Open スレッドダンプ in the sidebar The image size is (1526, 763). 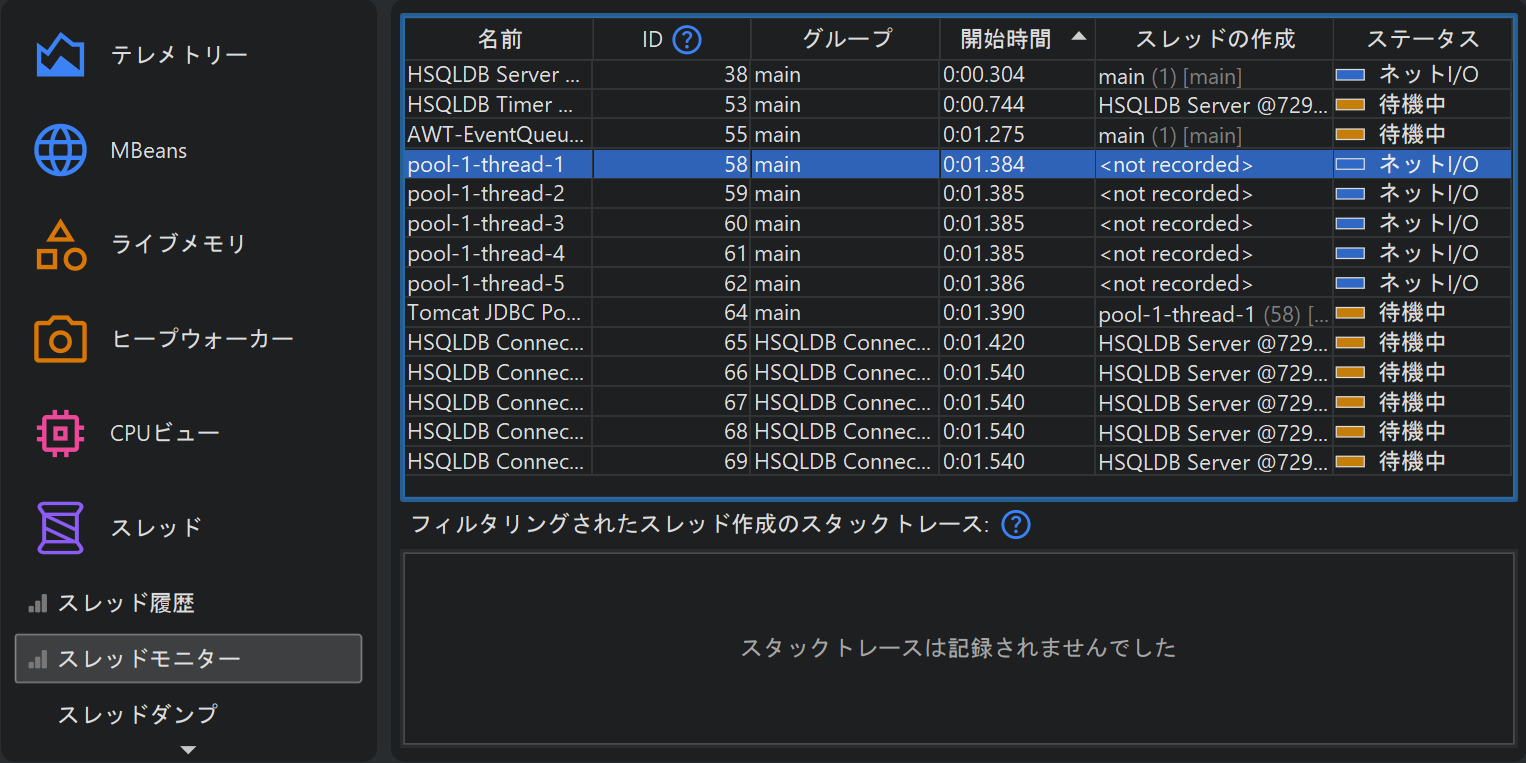pyautogui.click(x=137, y=714)
